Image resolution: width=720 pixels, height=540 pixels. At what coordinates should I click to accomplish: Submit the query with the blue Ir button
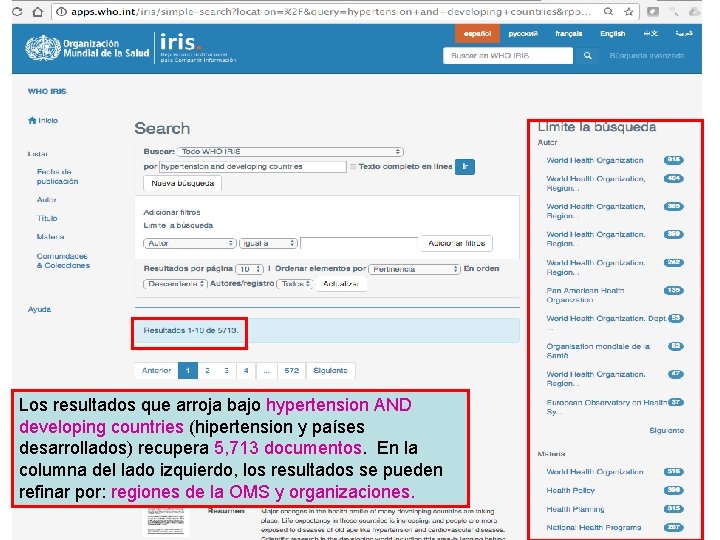(465, 166)
